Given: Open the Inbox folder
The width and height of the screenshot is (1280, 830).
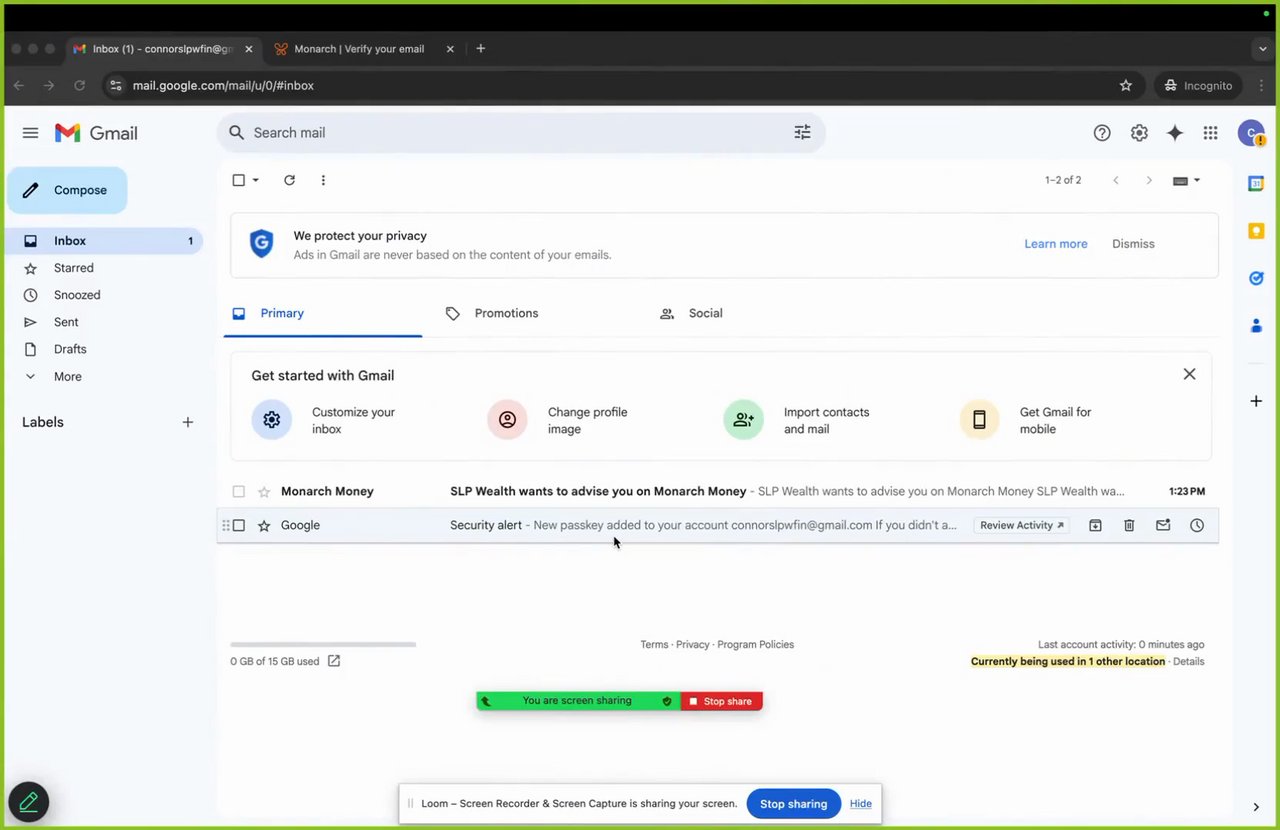Looking at the screenshot, I should tap(103, 241).
